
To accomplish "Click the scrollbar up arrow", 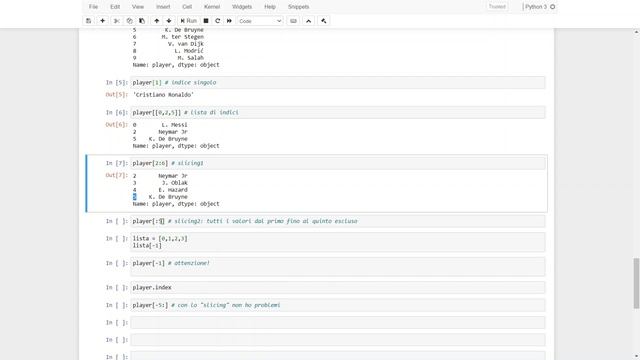I will pos(636,32).
